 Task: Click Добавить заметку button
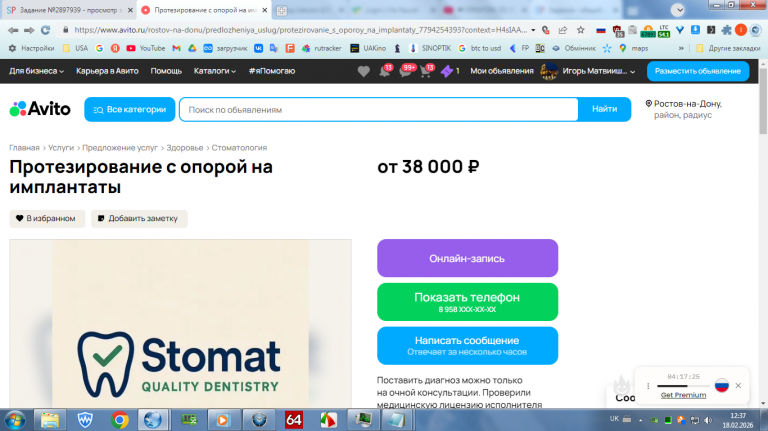[x=139, y=218]
